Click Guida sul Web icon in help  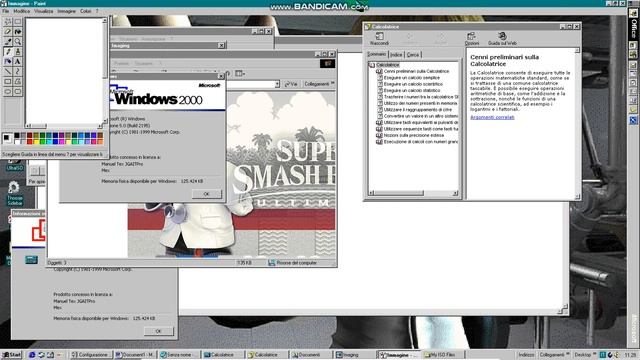pyautogui.click(x=502, y=39)
